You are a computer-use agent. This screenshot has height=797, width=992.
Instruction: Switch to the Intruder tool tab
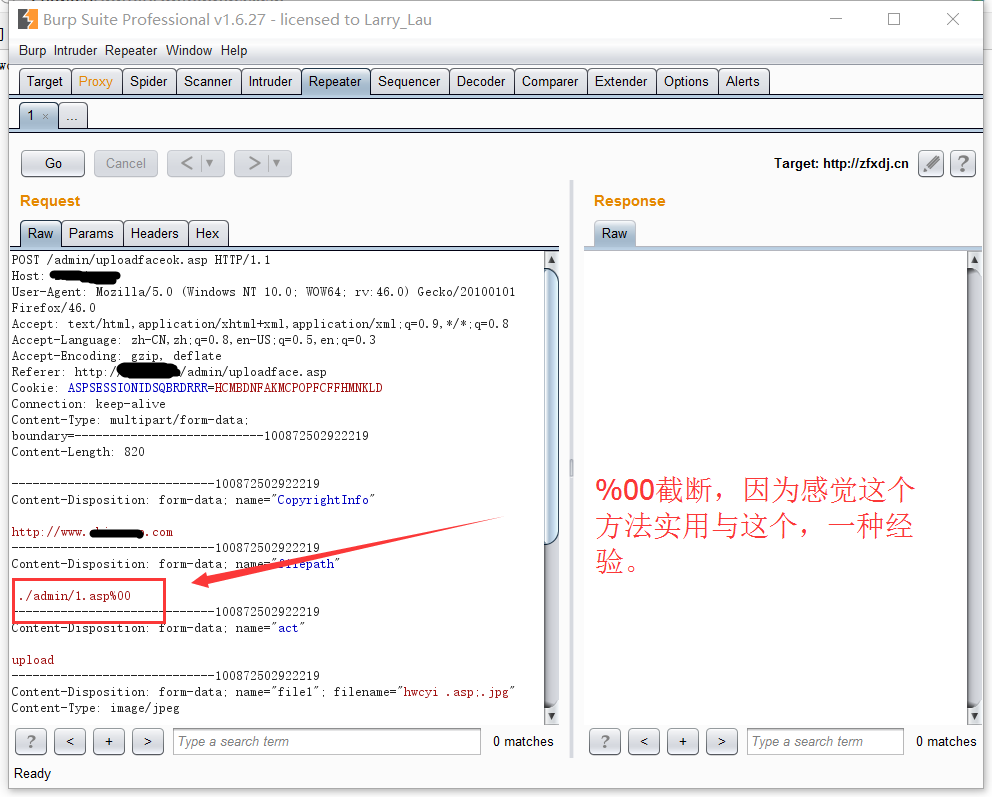(x=270, y=82)
